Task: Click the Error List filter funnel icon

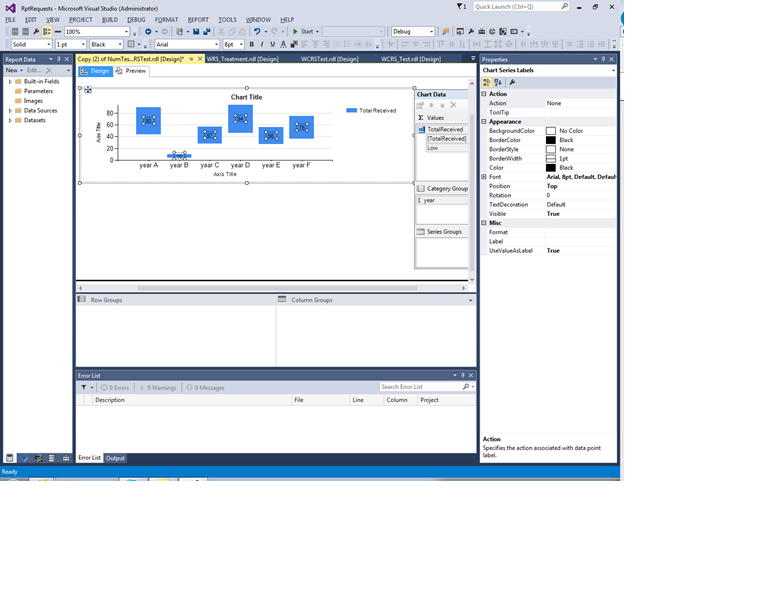Action: [84, 387]
